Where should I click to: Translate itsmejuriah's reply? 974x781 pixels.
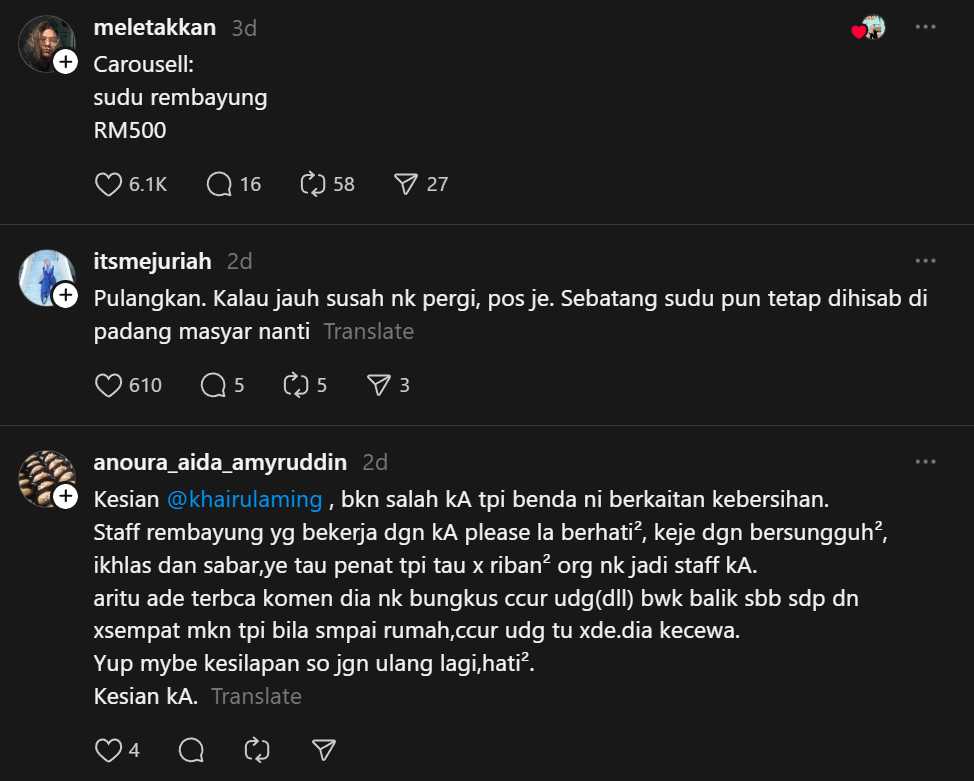(368, 331)
